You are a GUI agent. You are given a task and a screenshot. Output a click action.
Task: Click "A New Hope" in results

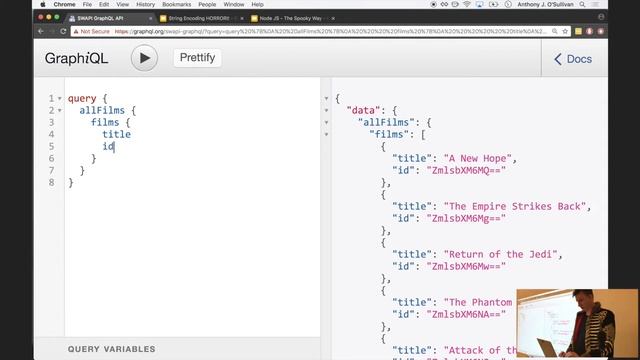478,158
